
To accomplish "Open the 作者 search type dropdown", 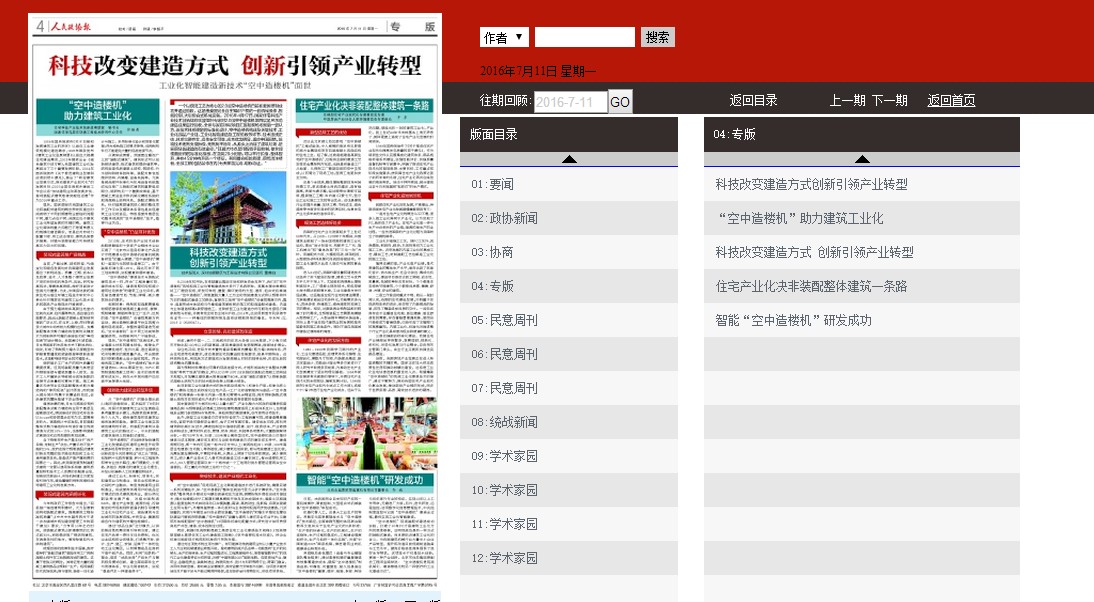I will pyautogui.click(x=504, y=38).
